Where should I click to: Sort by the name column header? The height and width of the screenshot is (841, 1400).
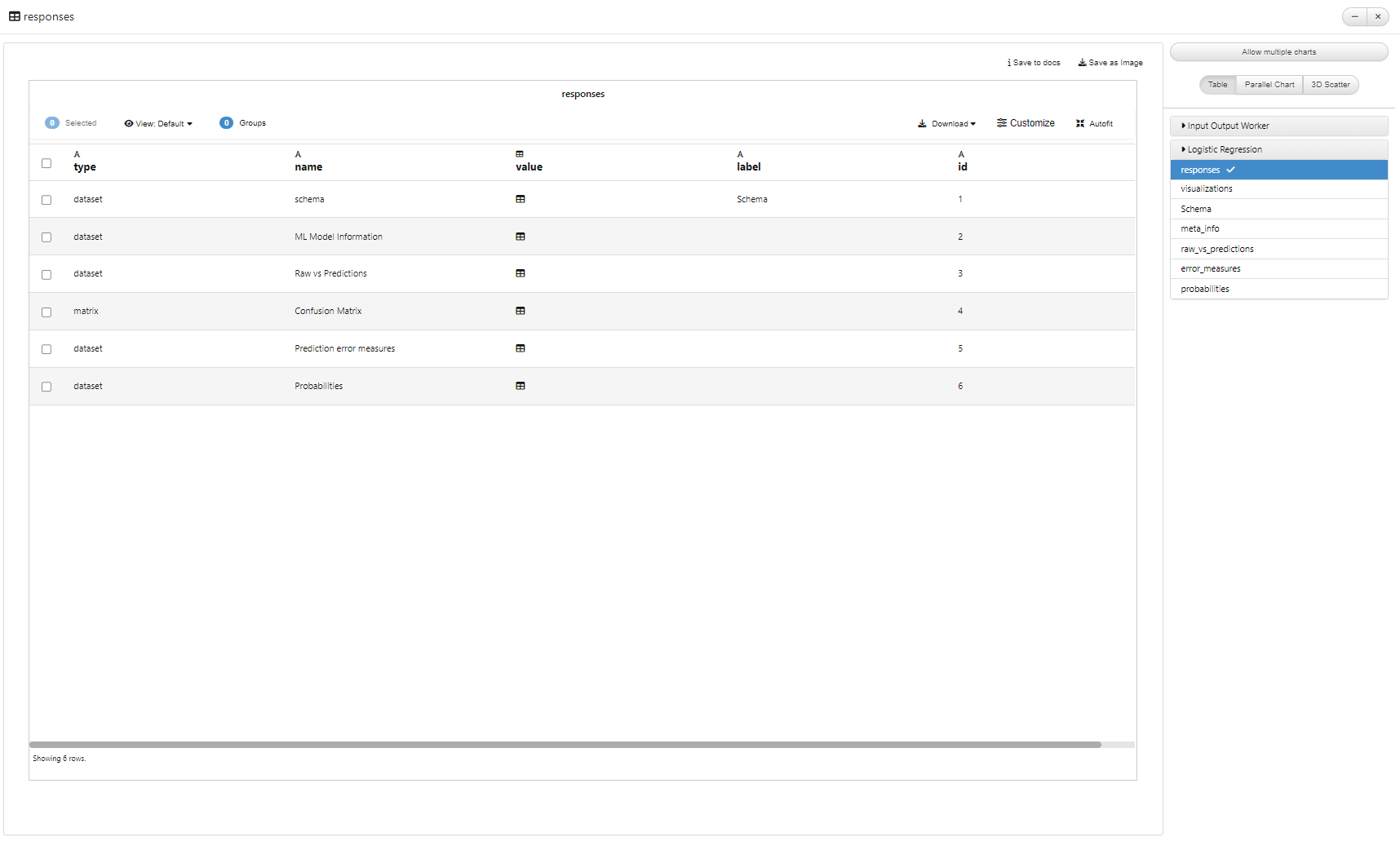308,167
